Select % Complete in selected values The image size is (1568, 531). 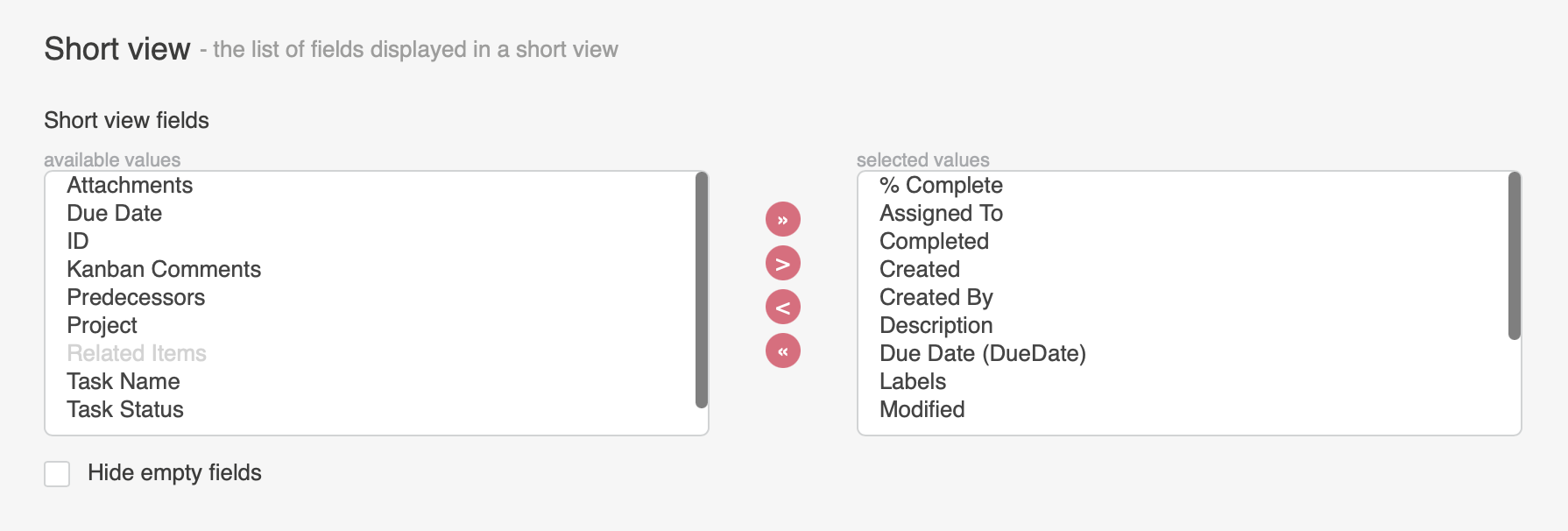click(x=941, y=185)
